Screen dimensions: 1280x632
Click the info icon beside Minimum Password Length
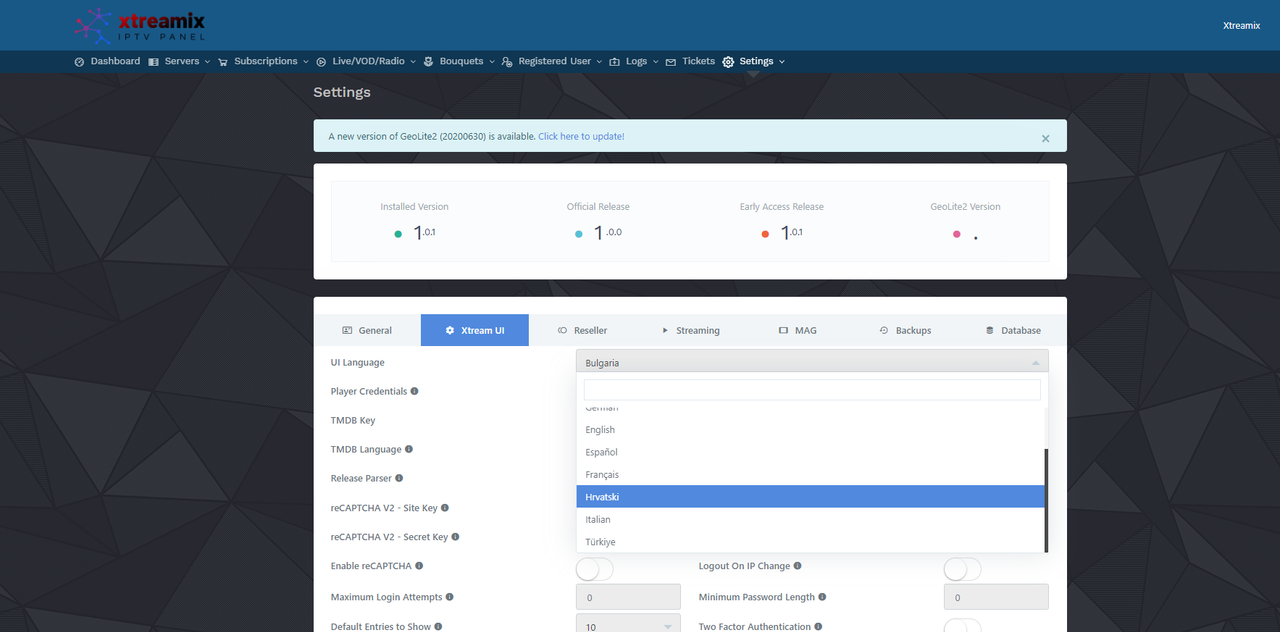[x=822, y=597]
